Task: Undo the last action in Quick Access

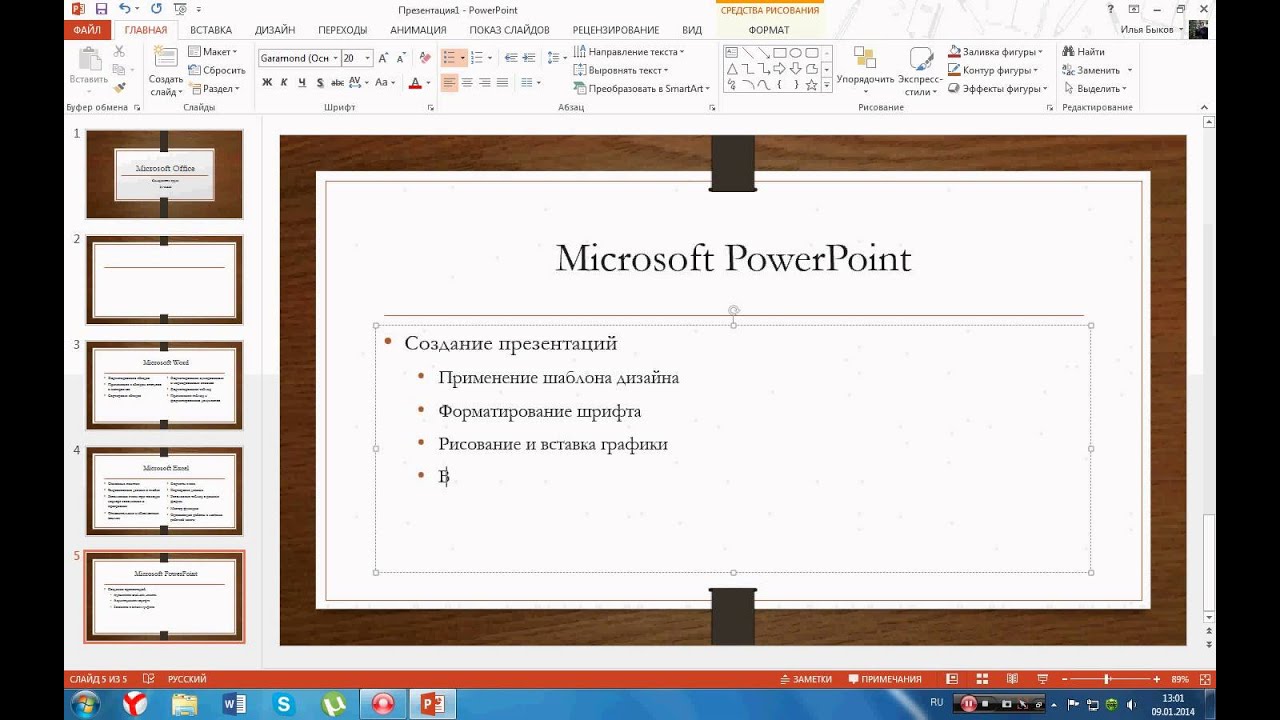Action: coord(124,9)
